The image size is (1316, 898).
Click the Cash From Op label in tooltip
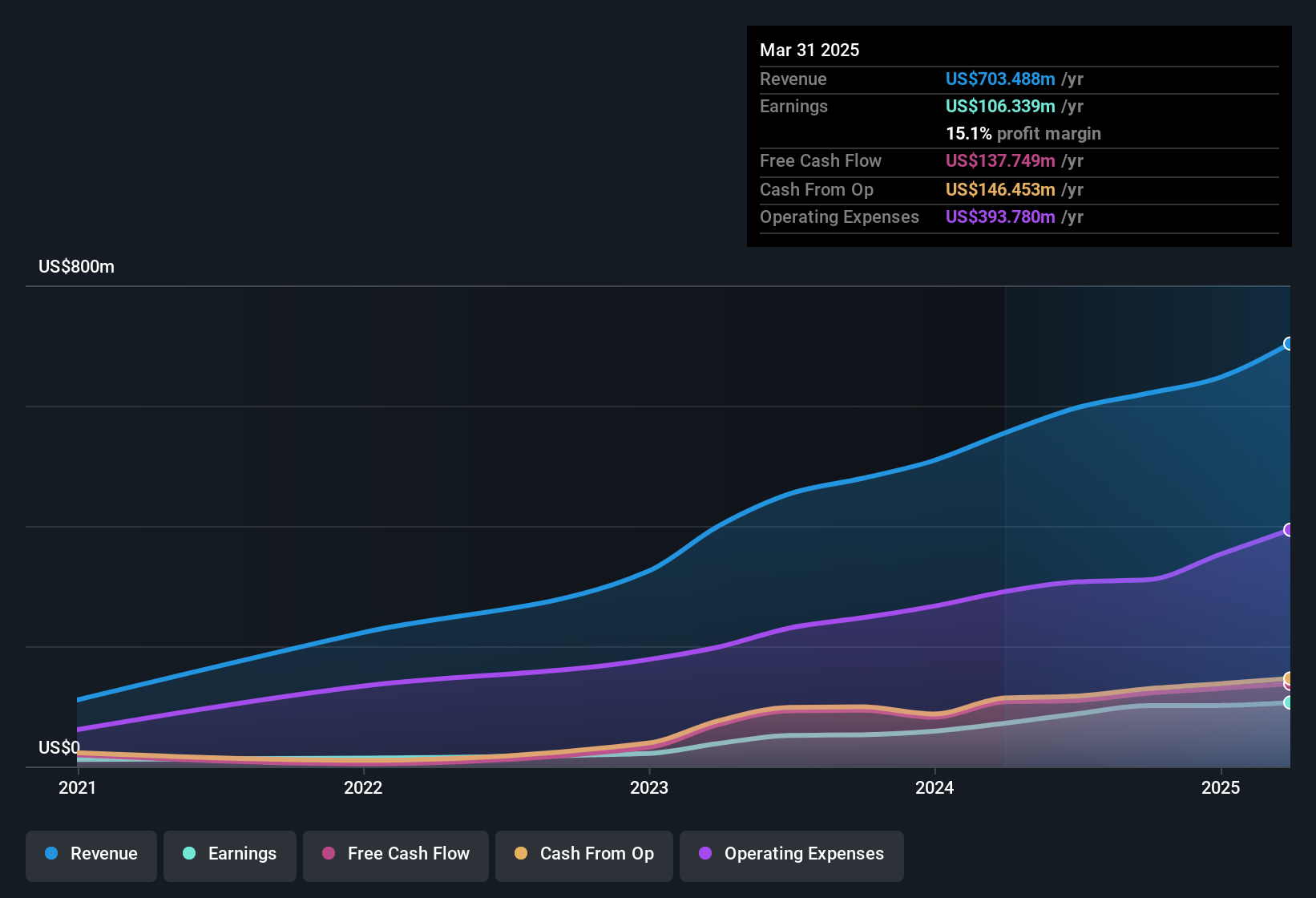[817, 189]
